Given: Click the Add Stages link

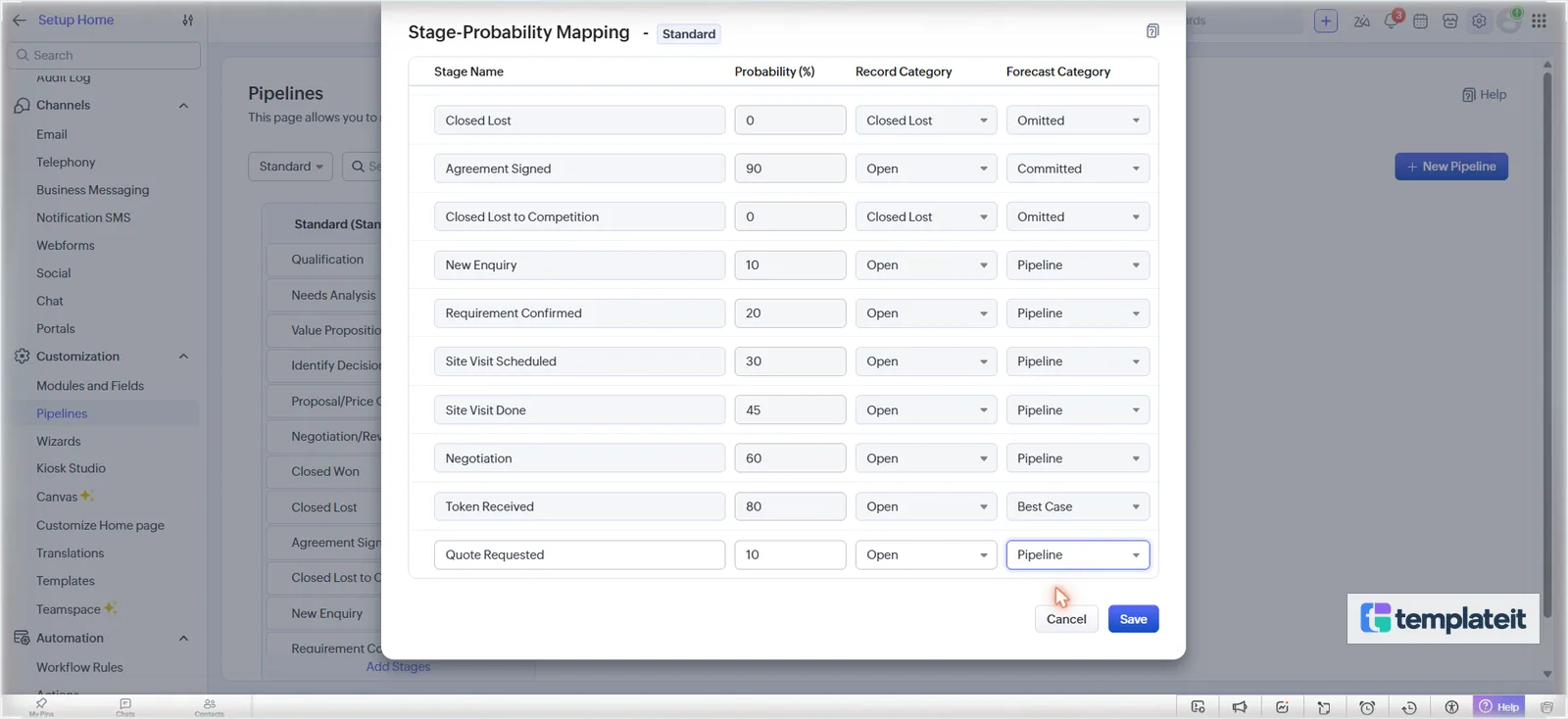Looking at the screenshot, I should click(398, 667).
